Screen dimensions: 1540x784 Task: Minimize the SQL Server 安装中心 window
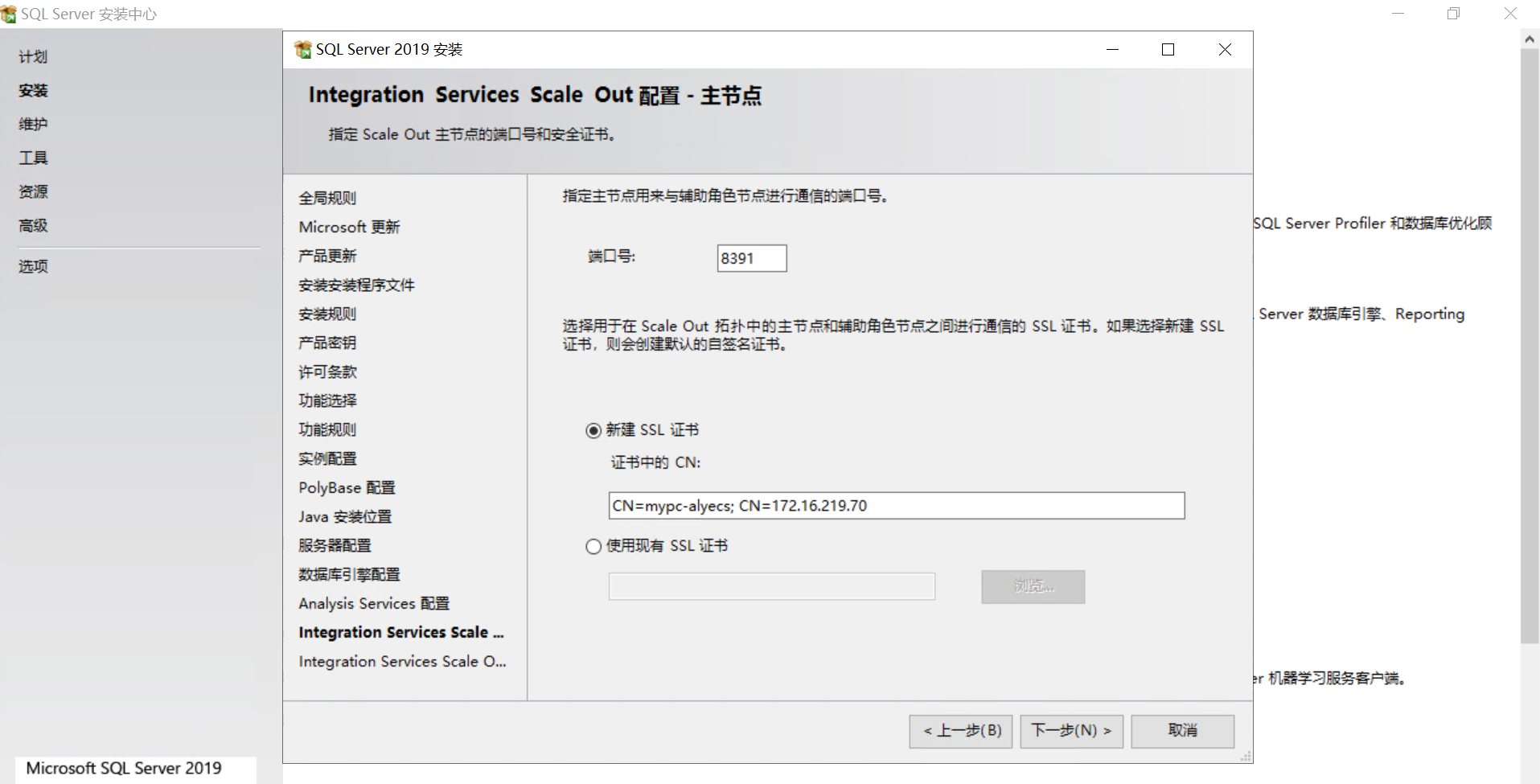click(x=1398, y=14)
